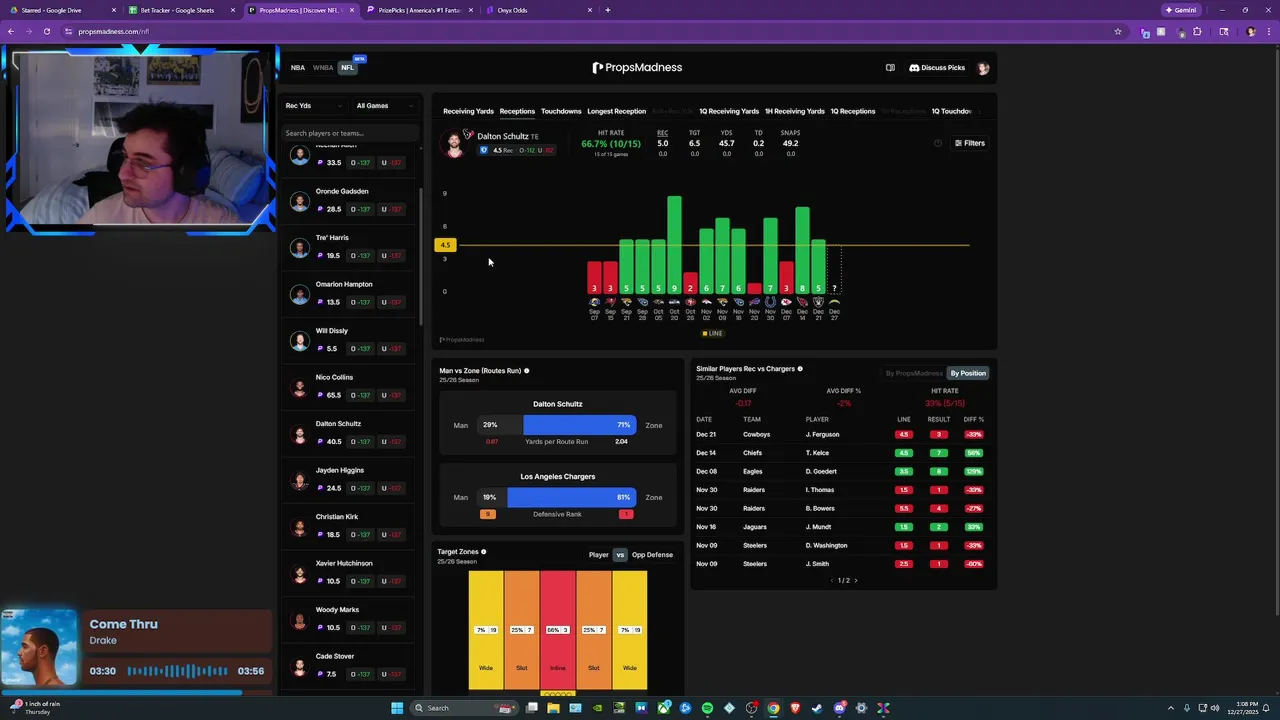Select the NFL league toggle
1280x720 pixels.
coord(347,68)
